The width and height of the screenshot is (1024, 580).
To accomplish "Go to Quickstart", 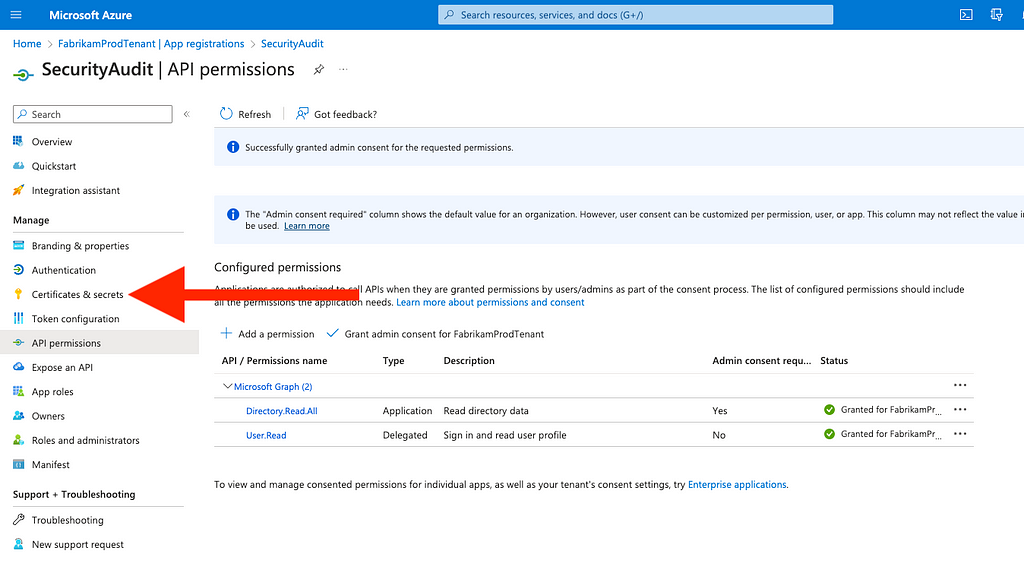I will click(54, 166).
